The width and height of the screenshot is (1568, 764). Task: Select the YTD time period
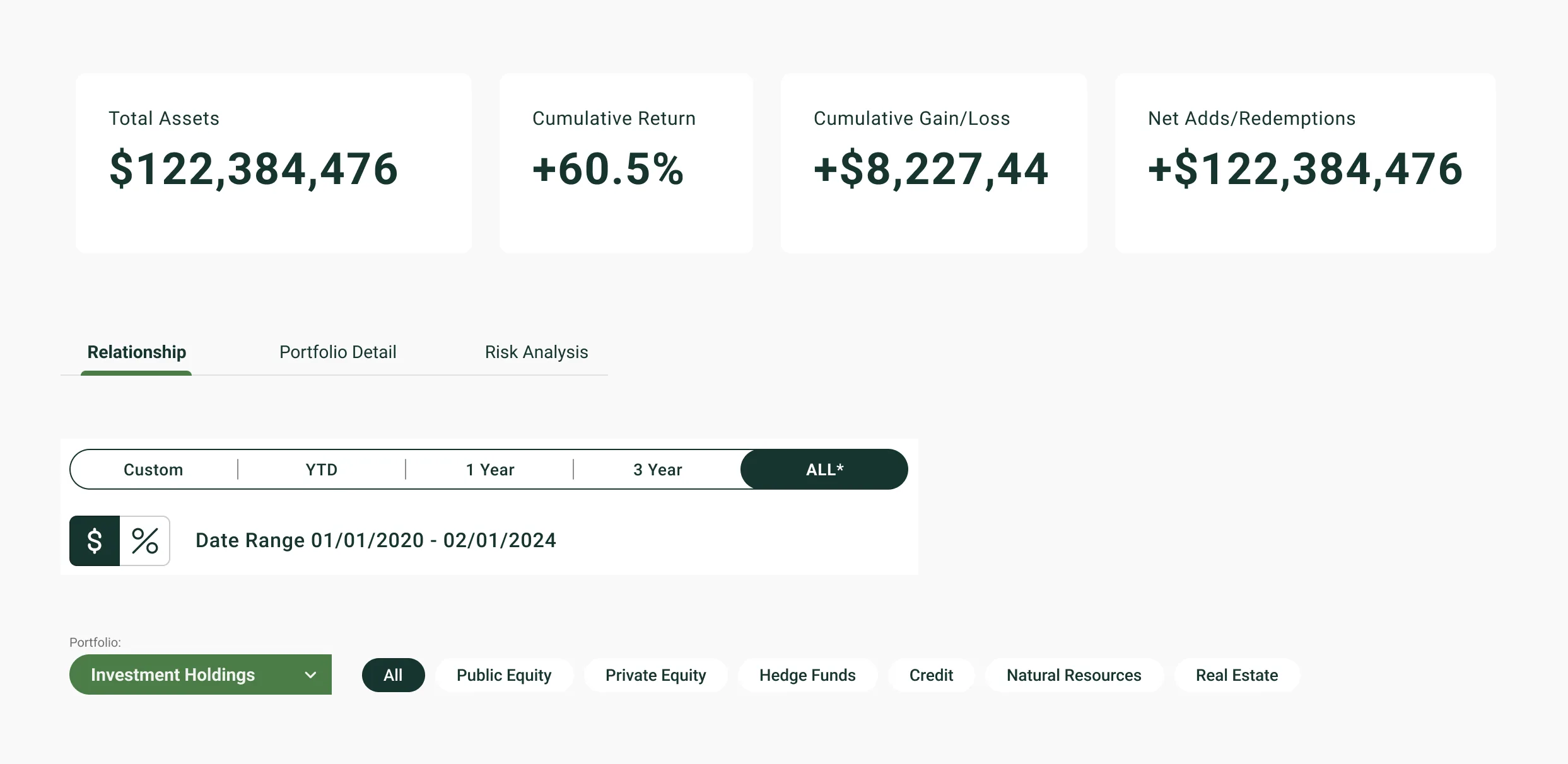pos(322,470)
